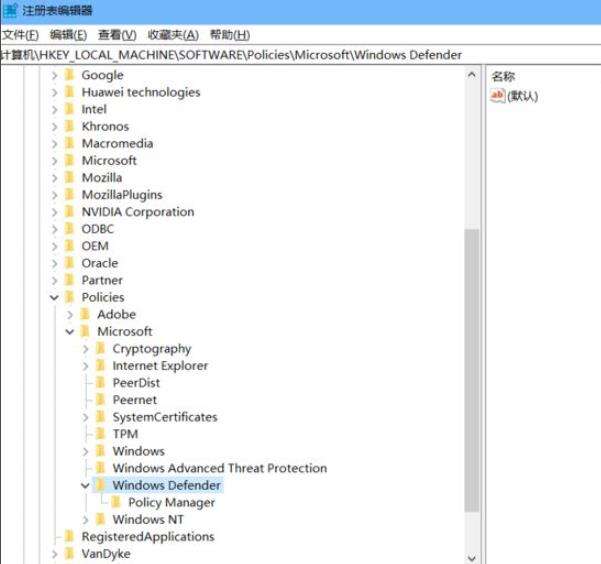The height and width of the screenshot is (564, 601).
Task: Expand the Internet Explorer key chevron
Action: click(x=85, y=366)
